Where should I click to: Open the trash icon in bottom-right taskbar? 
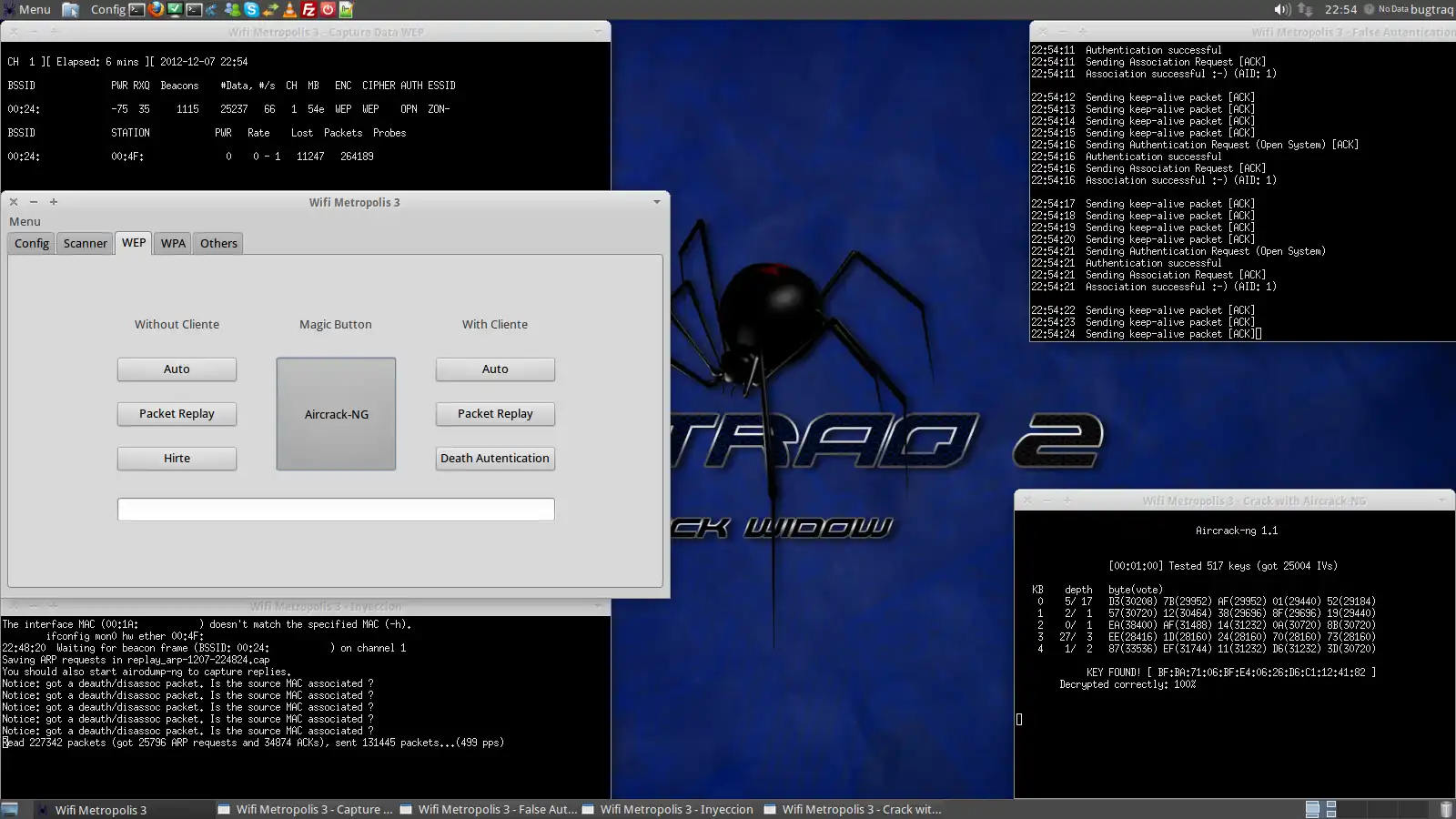[x=1446, y=809]
